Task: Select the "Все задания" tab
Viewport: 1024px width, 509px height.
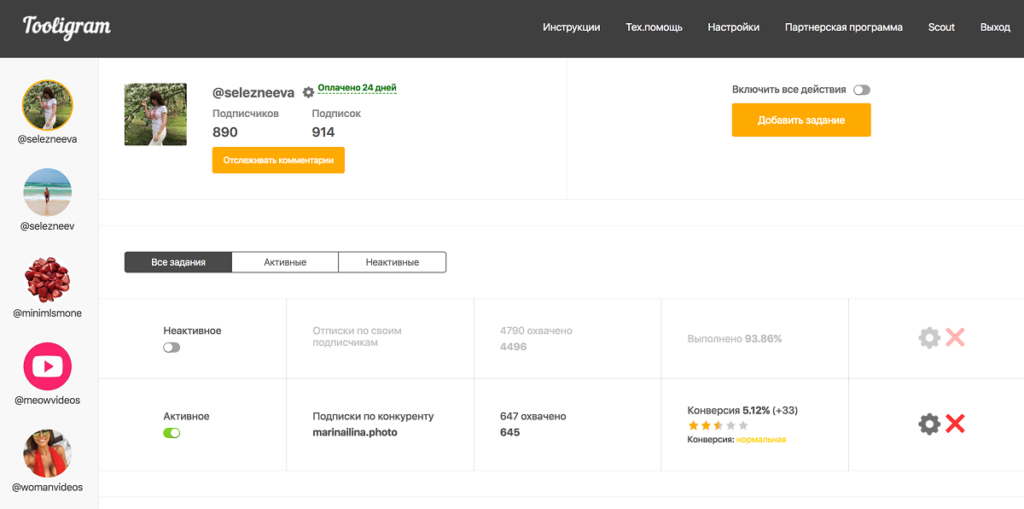Action: click(x=178, y=262)
